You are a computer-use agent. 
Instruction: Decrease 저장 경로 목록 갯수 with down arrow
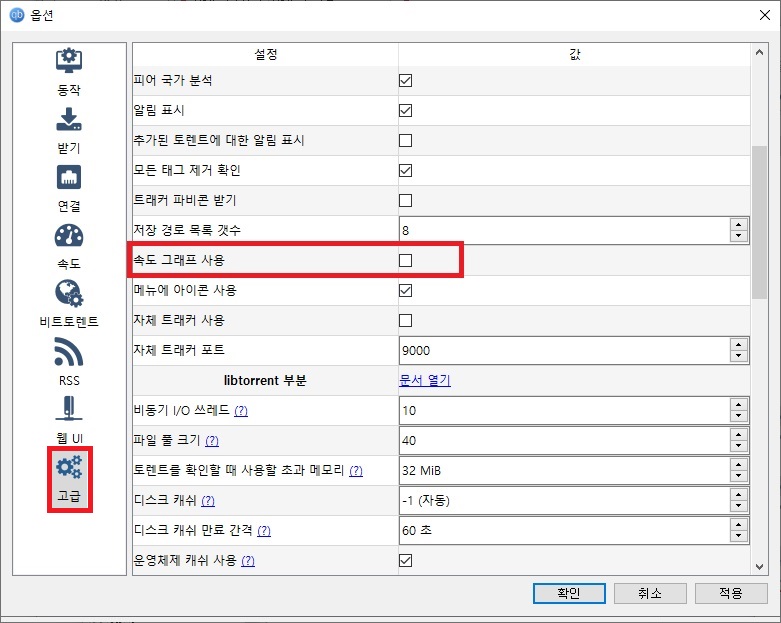click(739, 236)
